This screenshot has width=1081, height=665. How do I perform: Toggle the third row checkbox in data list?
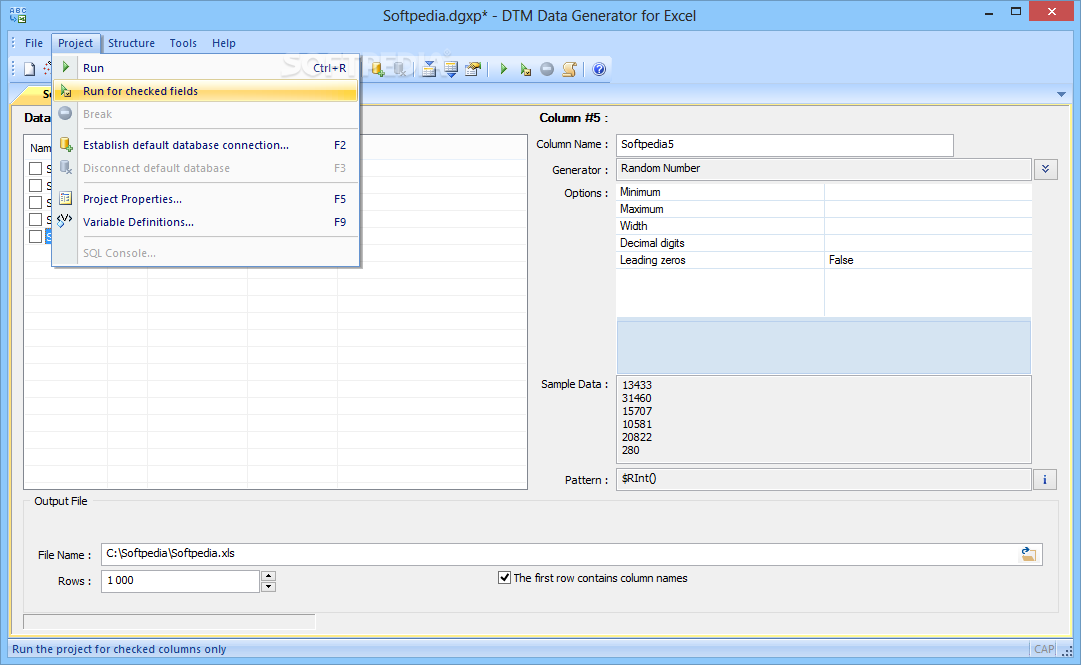(x=36, y=203)
